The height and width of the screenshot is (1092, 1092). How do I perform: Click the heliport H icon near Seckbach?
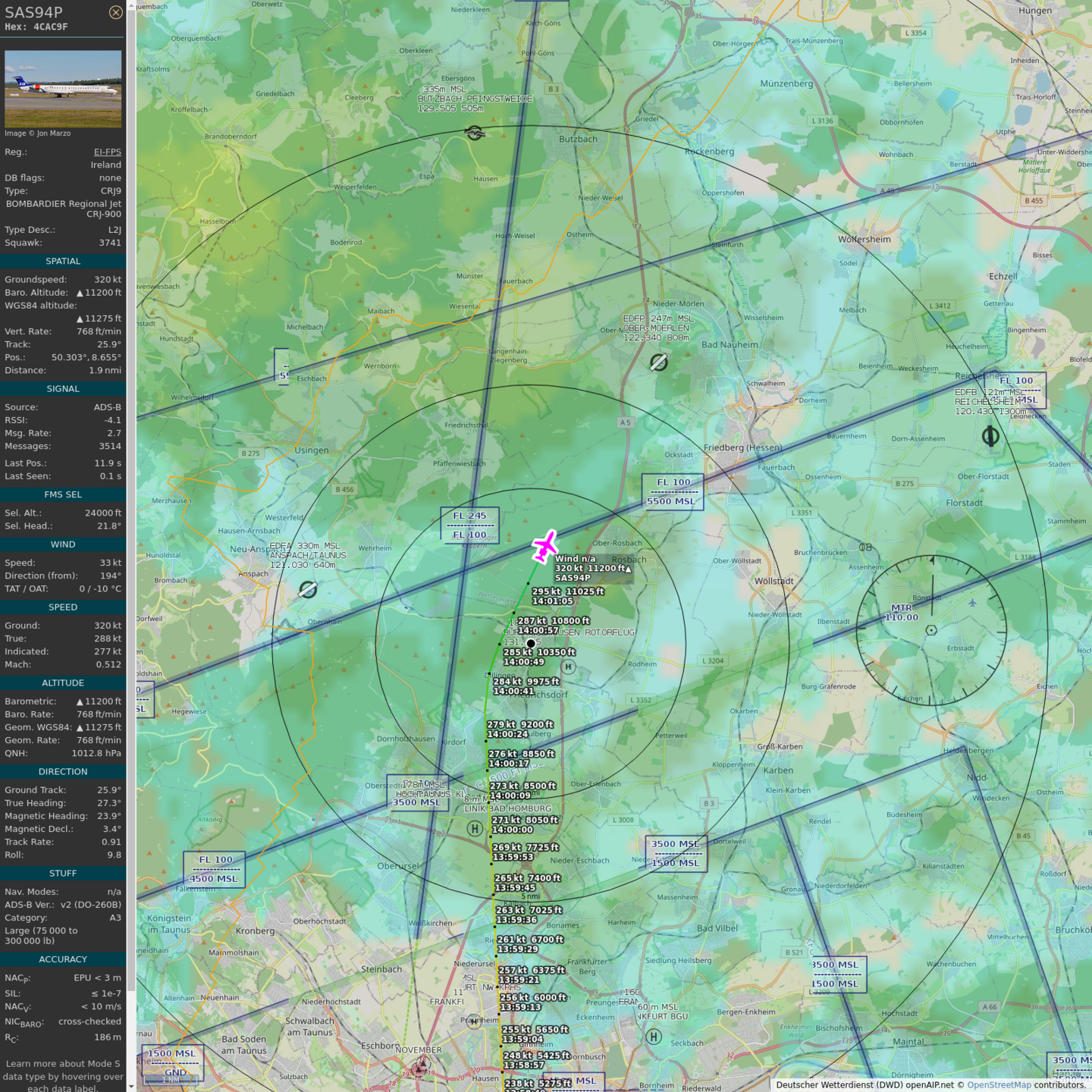654,1037
